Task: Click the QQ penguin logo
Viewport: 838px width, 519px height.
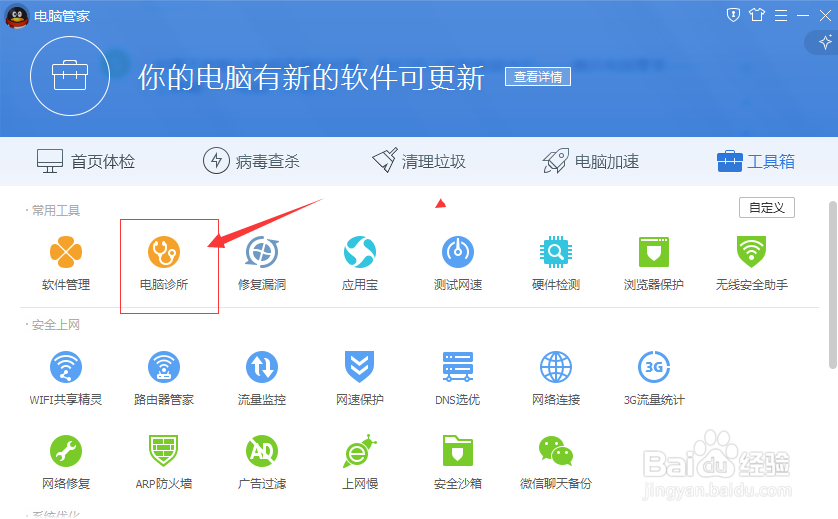Action: [x=17, y=16]
